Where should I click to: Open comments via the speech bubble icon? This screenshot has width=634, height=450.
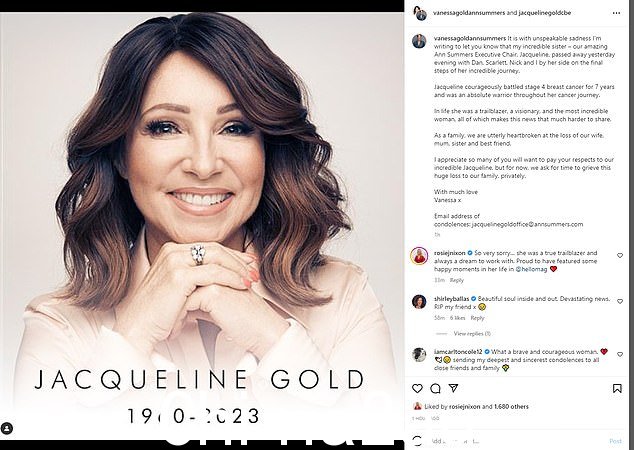tap(435, 389)
